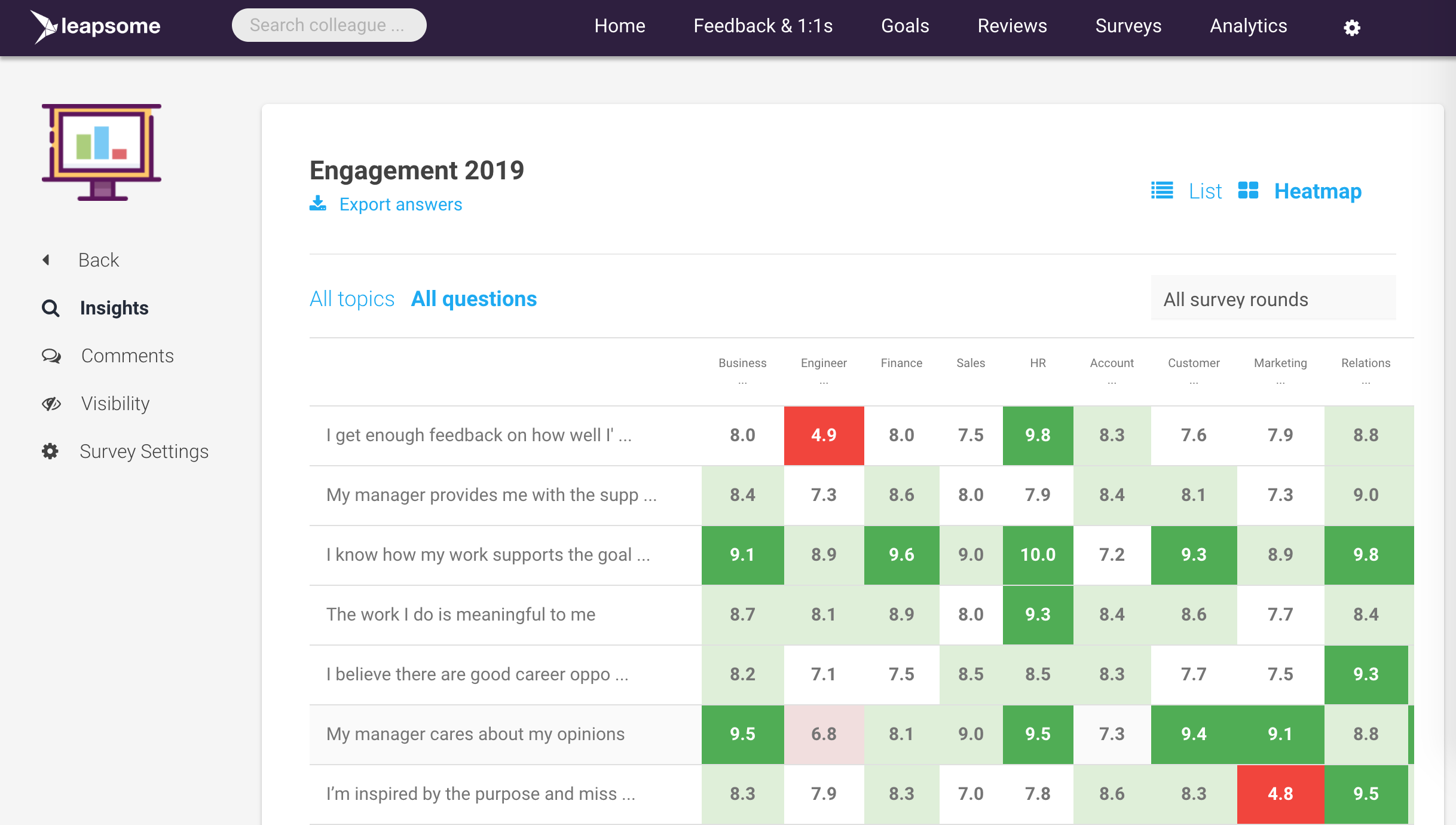Open Survey Settings in sidebar

pyautogui.click(x=144, y=451)
